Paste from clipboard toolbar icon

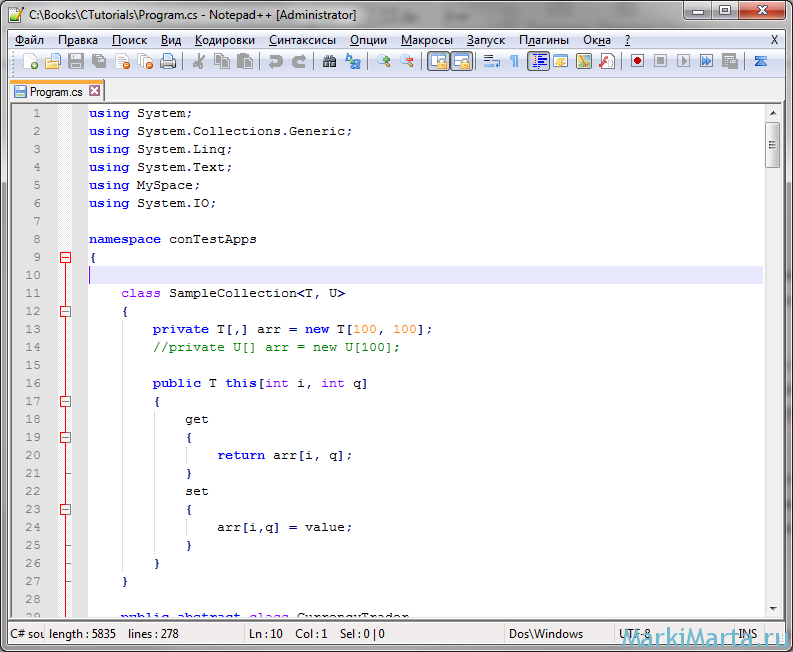click(245, 62)
